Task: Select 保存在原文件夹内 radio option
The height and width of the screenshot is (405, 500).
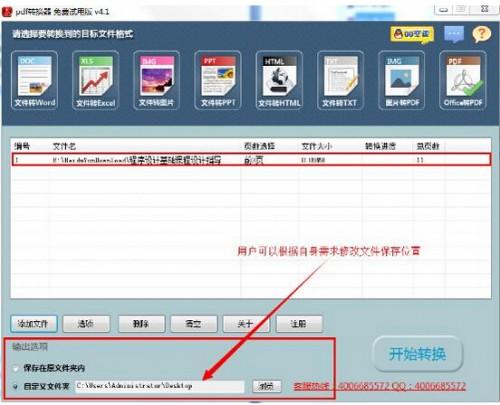Action: pos(15,369)
